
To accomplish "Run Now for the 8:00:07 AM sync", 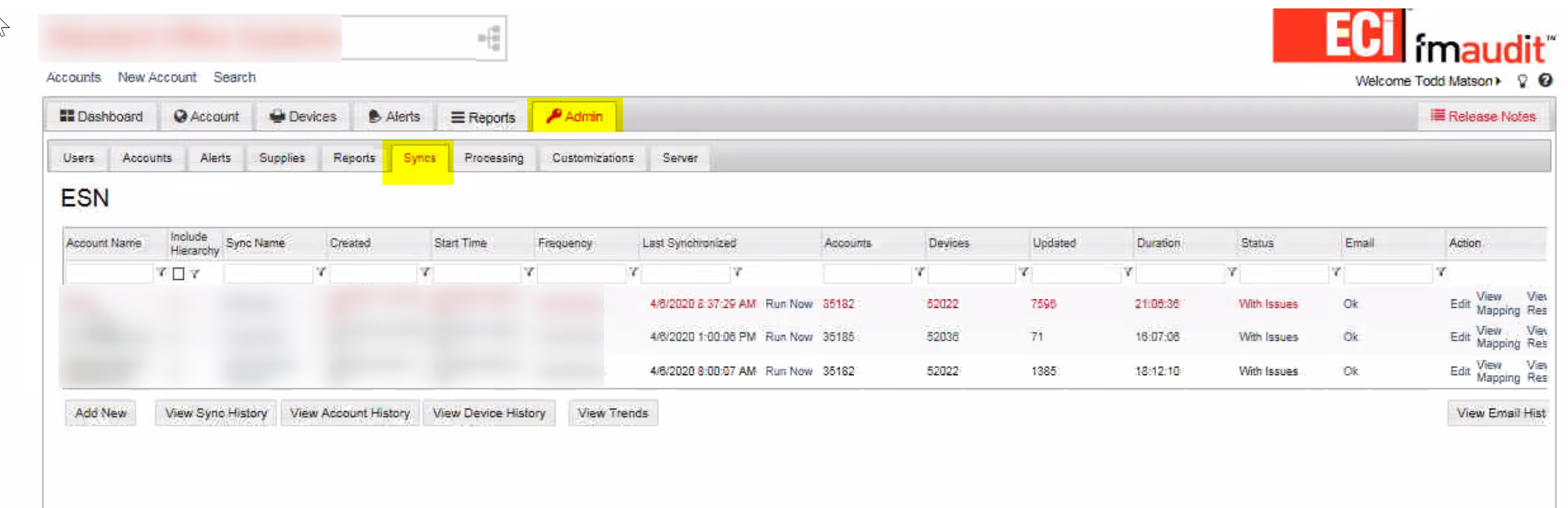I will point(789,371).
